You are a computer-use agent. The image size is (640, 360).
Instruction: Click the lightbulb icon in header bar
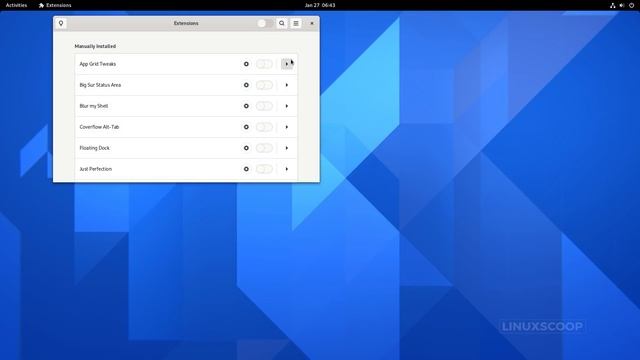[x=61, y=23]
